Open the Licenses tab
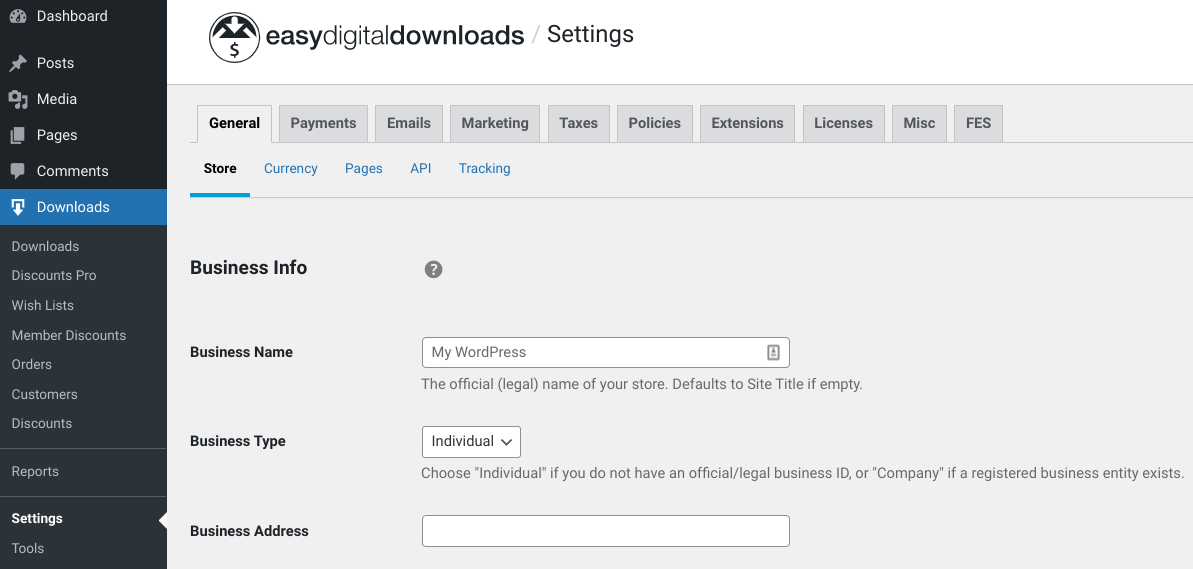Image resolution: width=1193 pixels, height=569 pixels. (x=843, y=123)
